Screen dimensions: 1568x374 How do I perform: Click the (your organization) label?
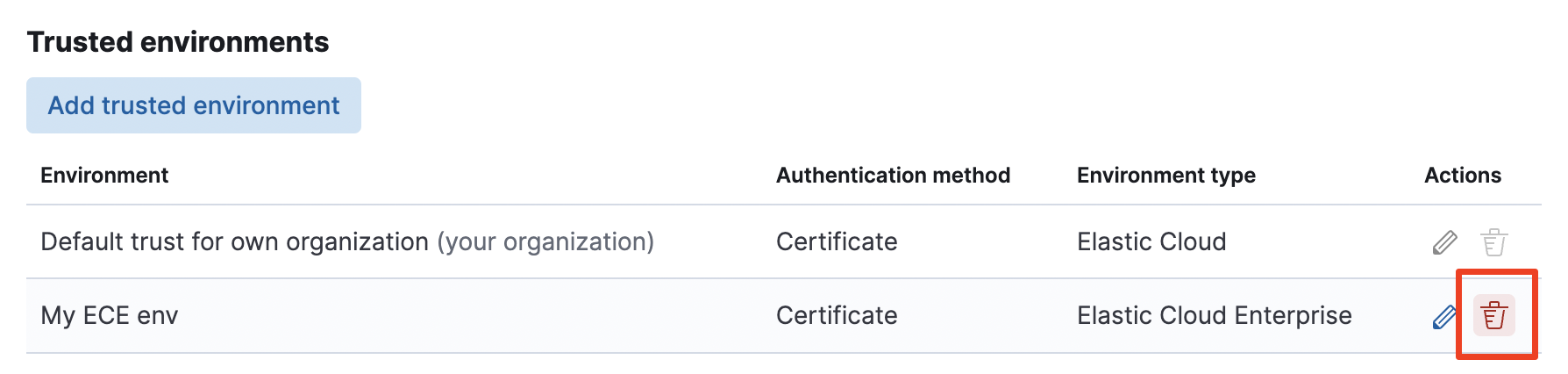[545, 241]
